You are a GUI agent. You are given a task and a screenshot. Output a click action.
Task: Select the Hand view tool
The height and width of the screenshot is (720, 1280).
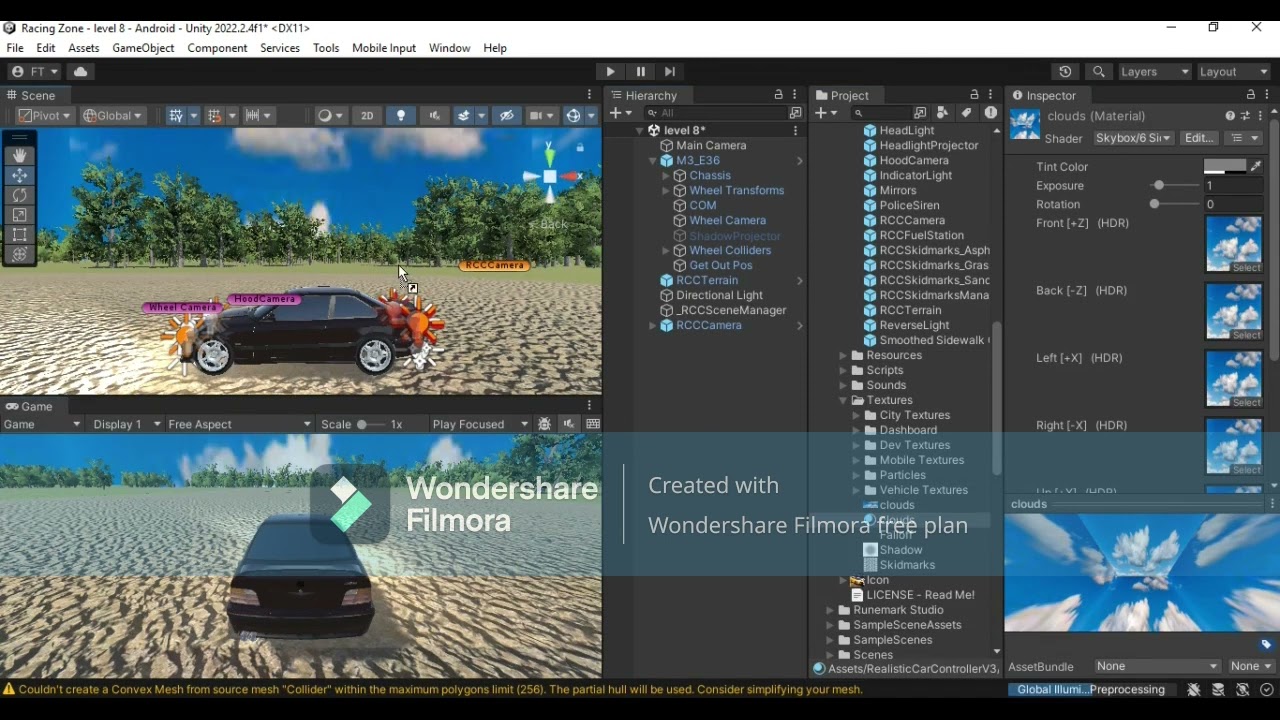coord(20,156)
